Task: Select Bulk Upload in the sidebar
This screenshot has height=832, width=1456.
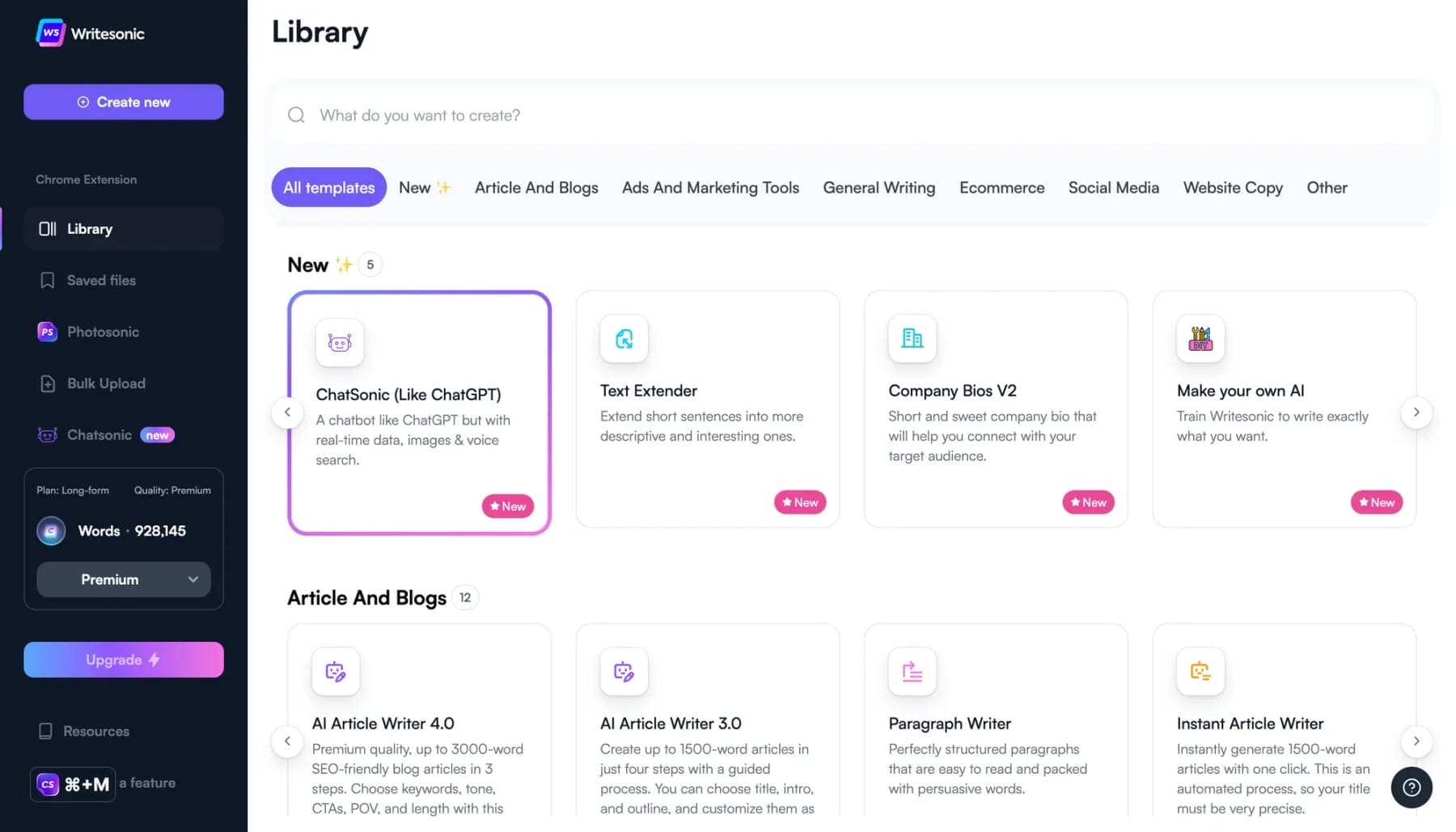Action: click(x=105, y=383)
